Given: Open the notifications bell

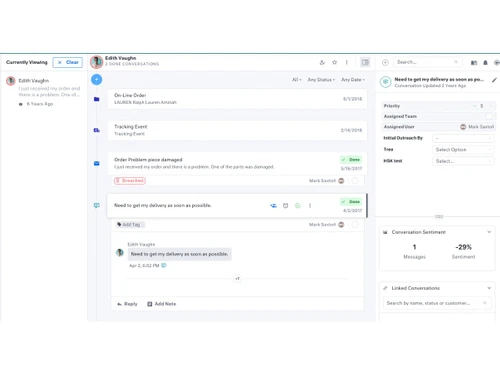Looking at the screenshot, I should pos(485,62).
